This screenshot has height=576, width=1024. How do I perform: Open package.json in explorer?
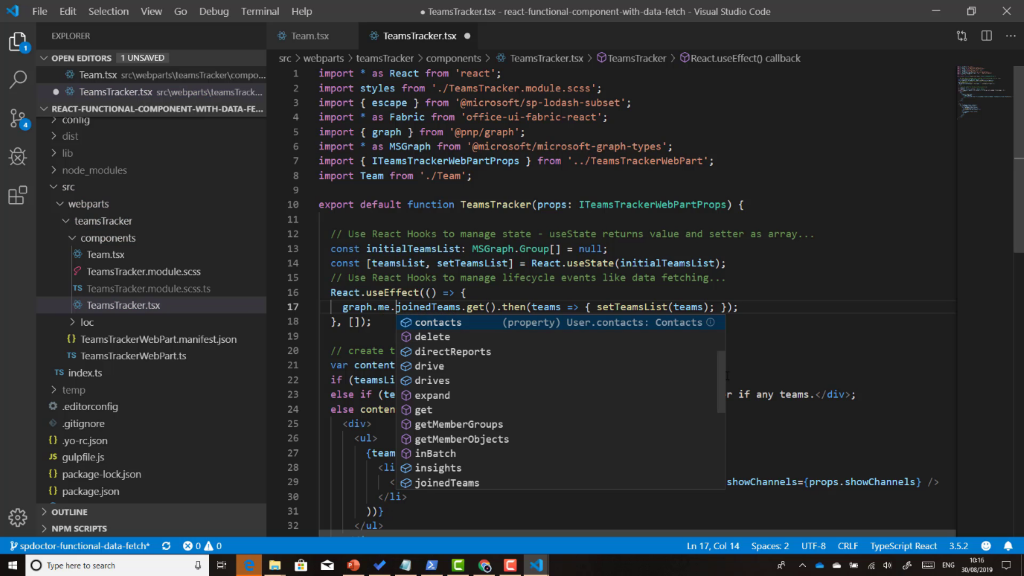click(90, 491)
